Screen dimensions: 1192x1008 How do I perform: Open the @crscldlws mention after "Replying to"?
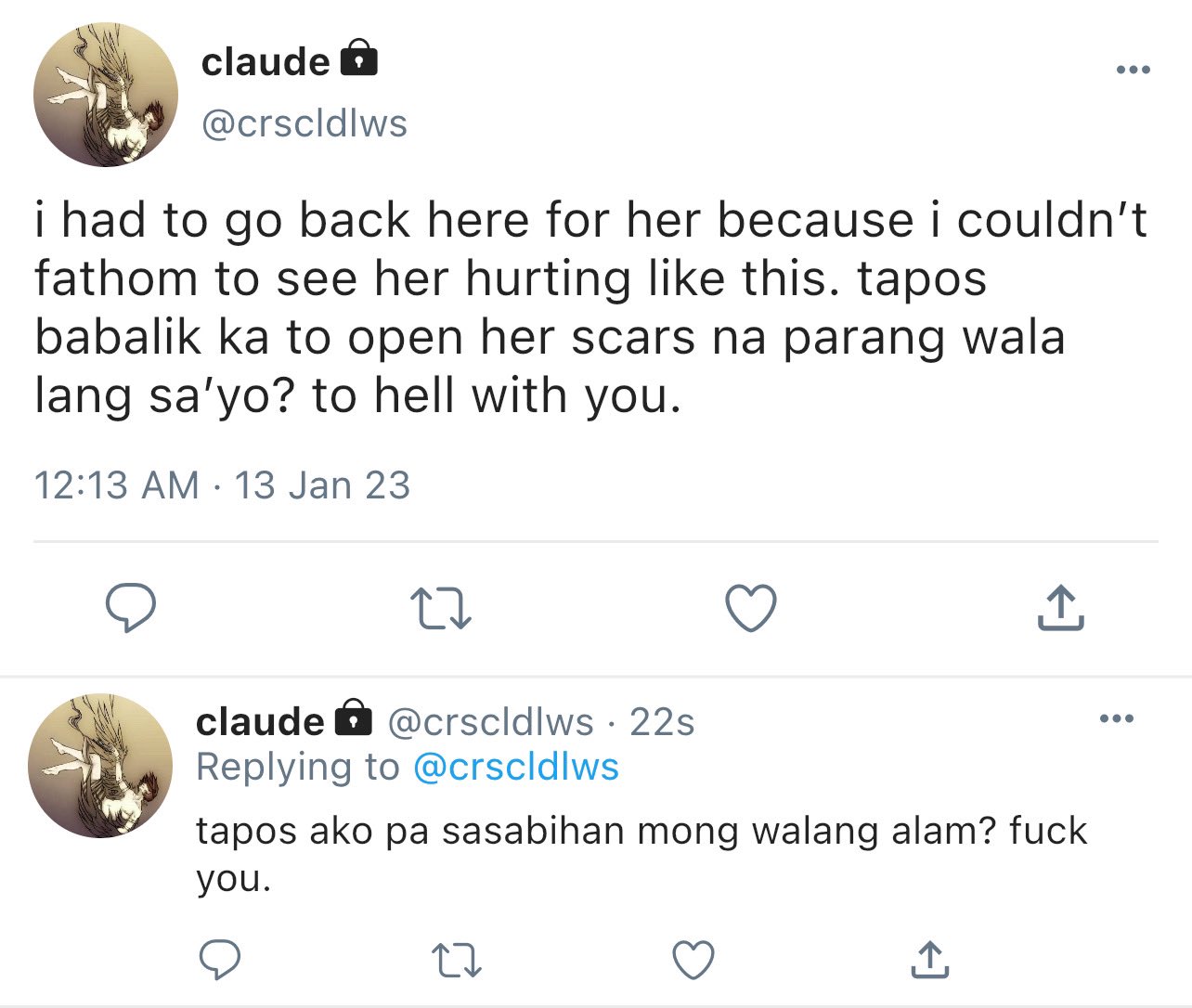click(515, 768)
